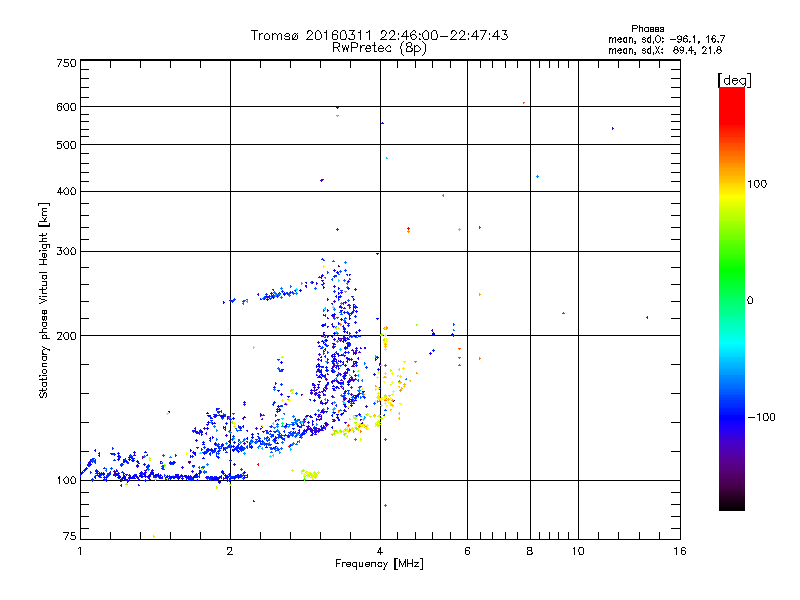Click the colorbar label '-100'

pos(761,417)
